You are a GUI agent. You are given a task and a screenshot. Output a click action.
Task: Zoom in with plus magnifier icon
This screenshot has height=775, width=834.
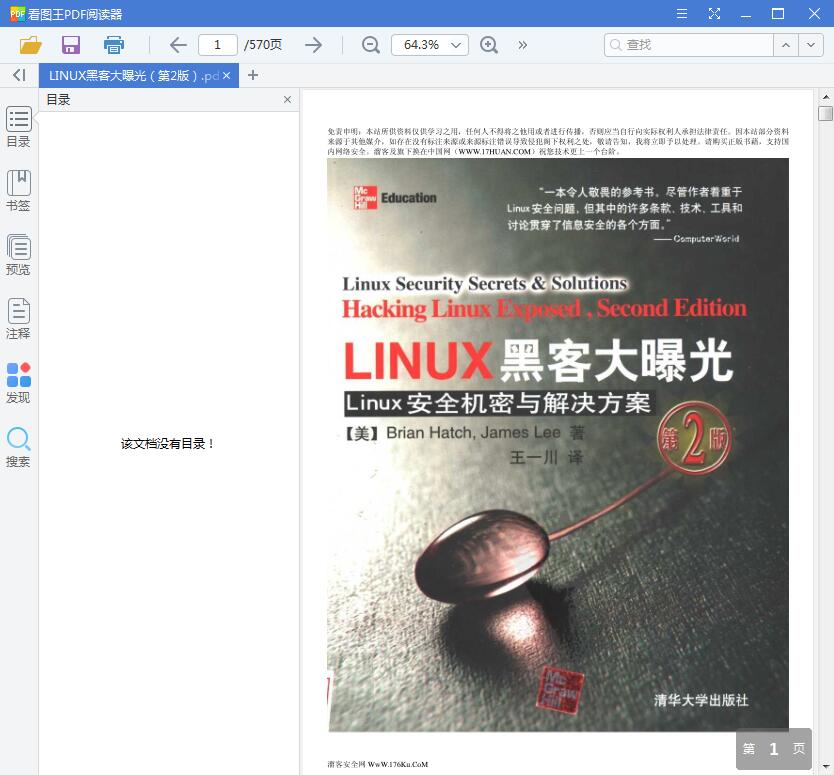click(489, 45)
